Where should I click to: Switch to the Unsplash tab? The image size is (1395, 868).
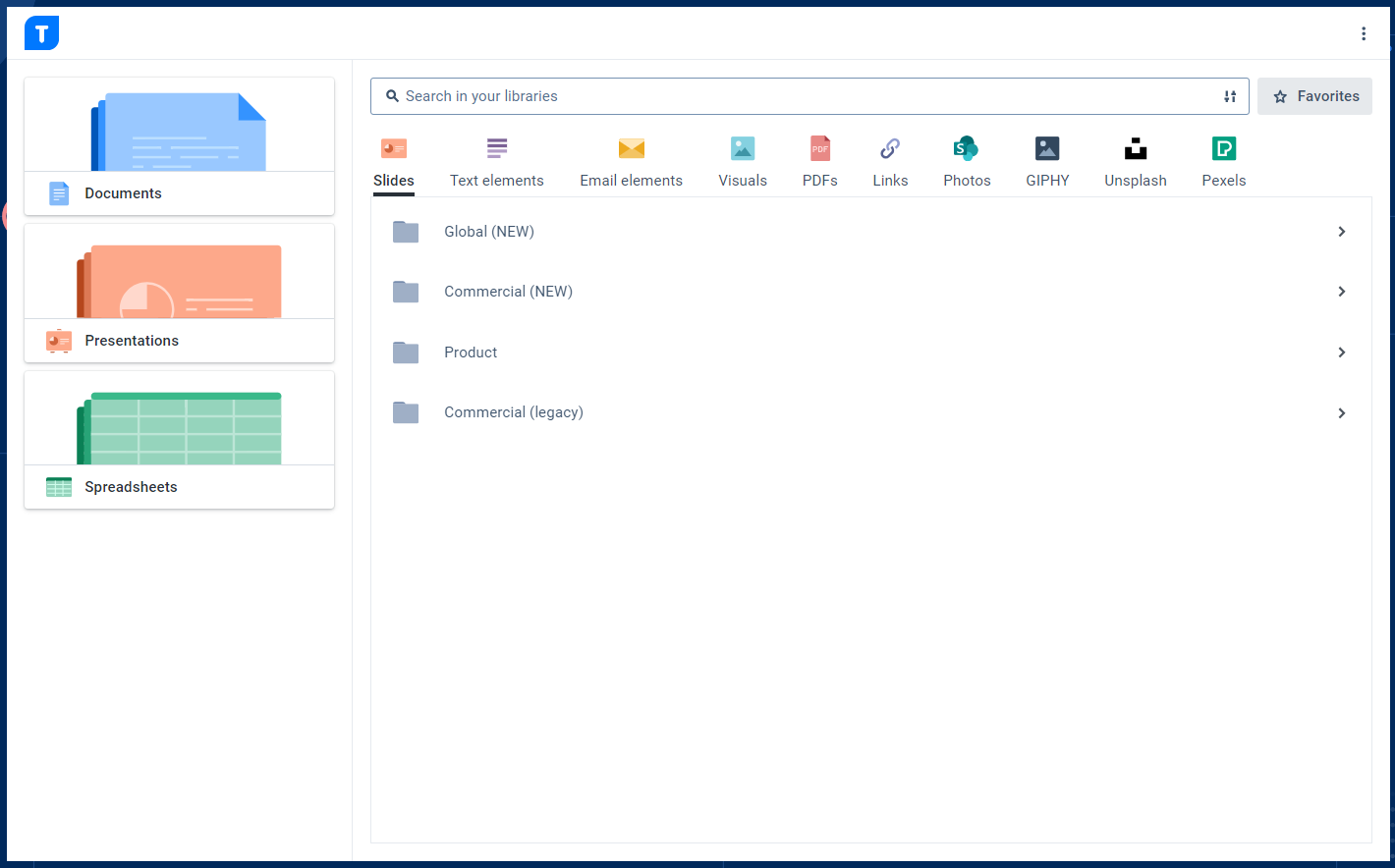pos(1136,181)
